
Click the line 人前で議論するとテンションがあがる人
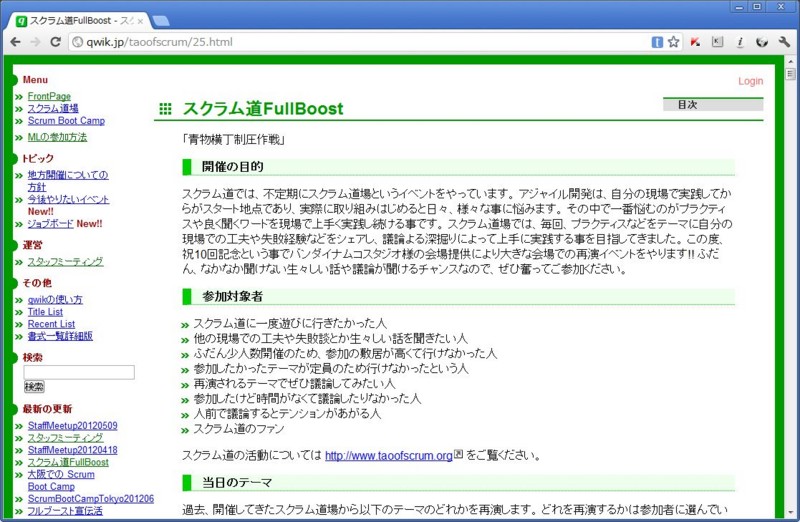(287, 413)
